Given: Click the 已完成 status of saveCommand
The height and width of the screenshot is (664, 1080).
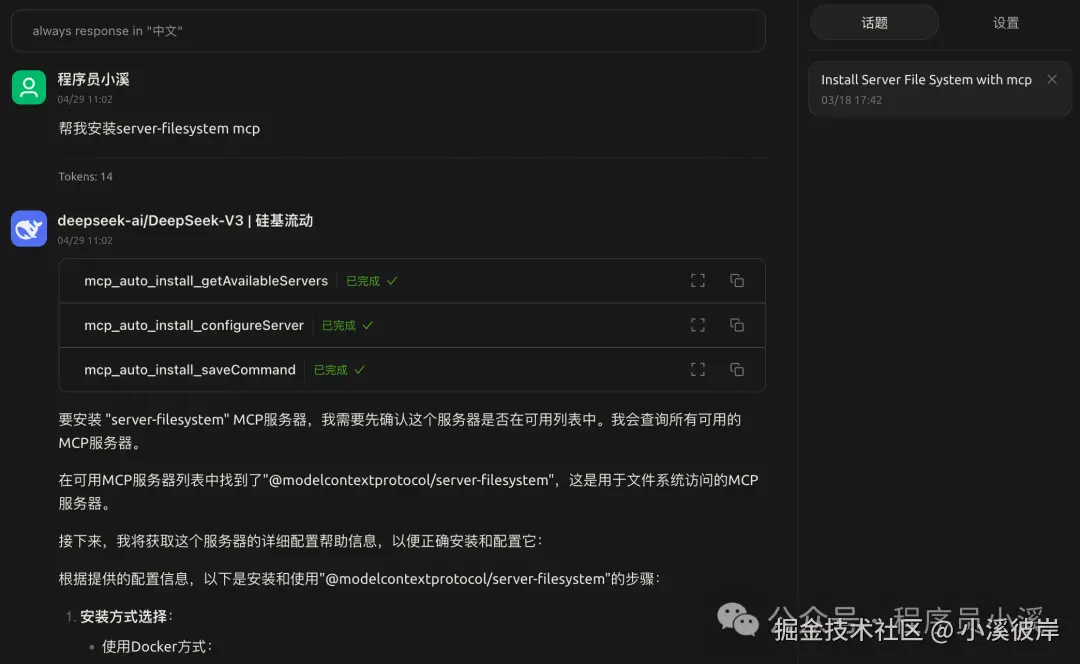Looking at the screenshot, I should (x=339, y=370).
